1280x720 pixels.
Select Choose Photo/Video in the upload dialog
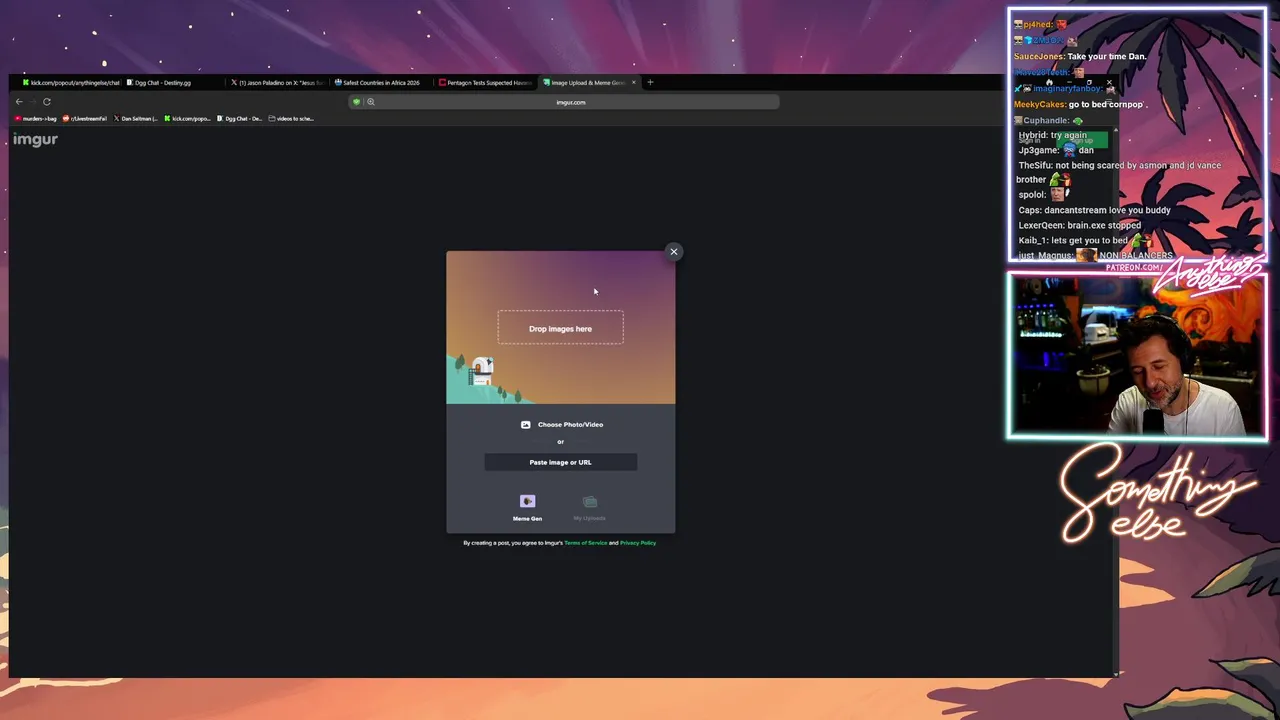click(570, 424)
